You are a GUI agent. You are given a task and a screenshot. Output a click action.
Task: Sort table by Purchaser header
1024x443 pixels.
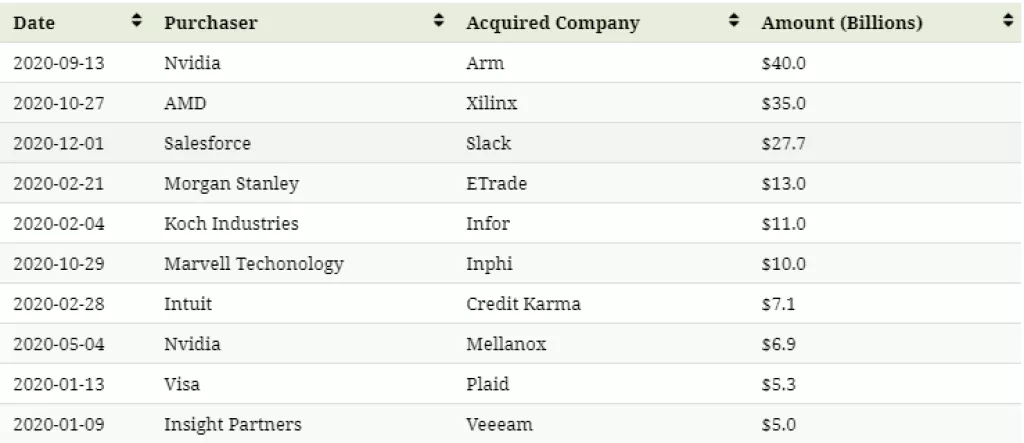coord(210,23)
